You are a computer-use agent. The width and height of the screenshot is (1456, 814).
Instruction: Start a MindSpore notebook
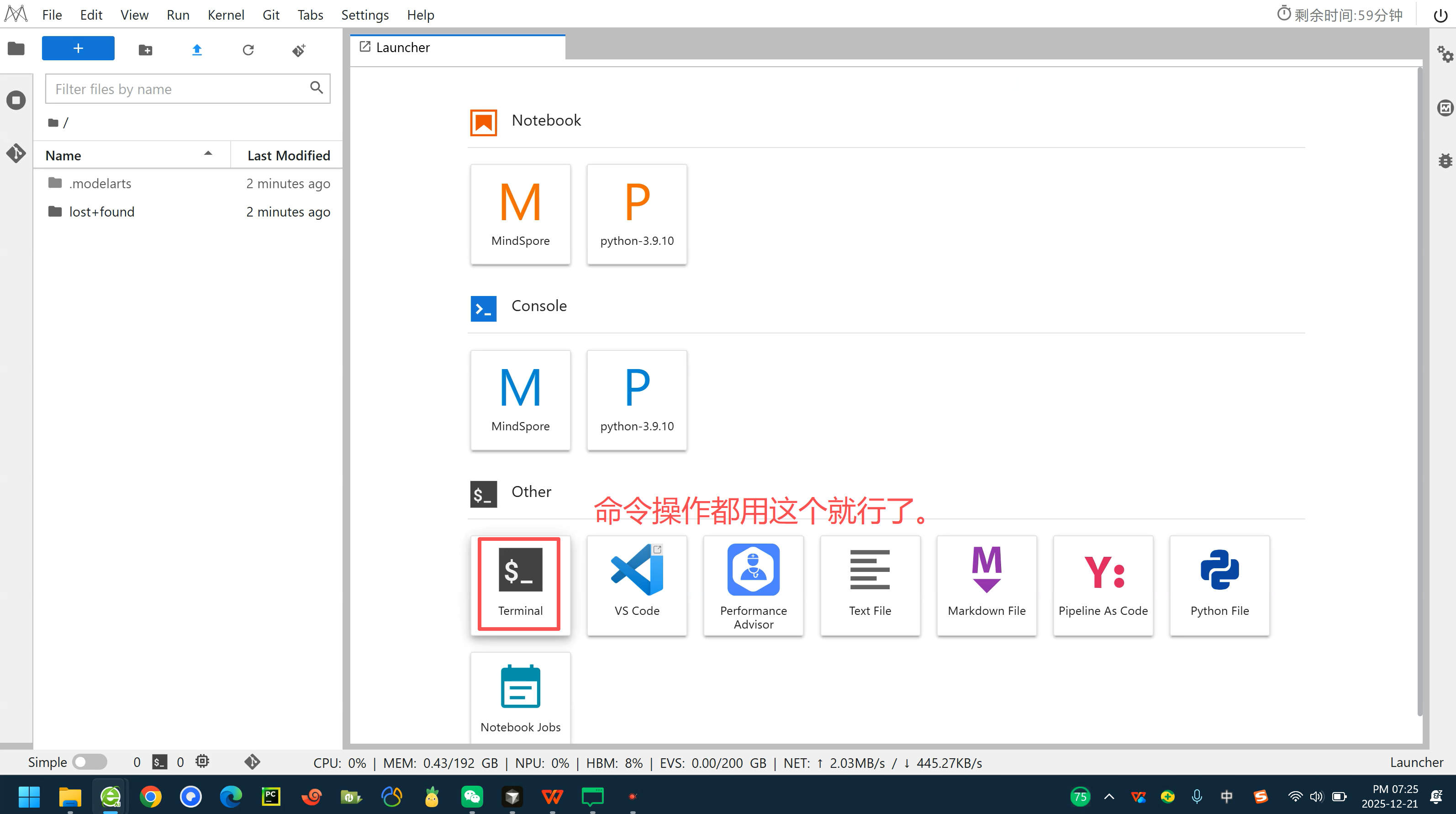coord(519,214)
